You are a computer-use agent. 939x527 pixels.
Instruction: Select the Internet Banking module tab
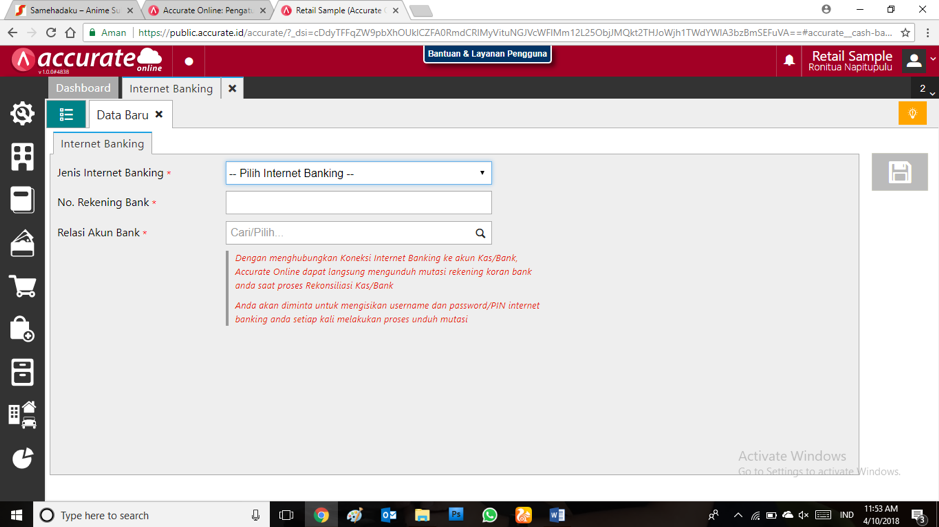[x=171, y=89]
